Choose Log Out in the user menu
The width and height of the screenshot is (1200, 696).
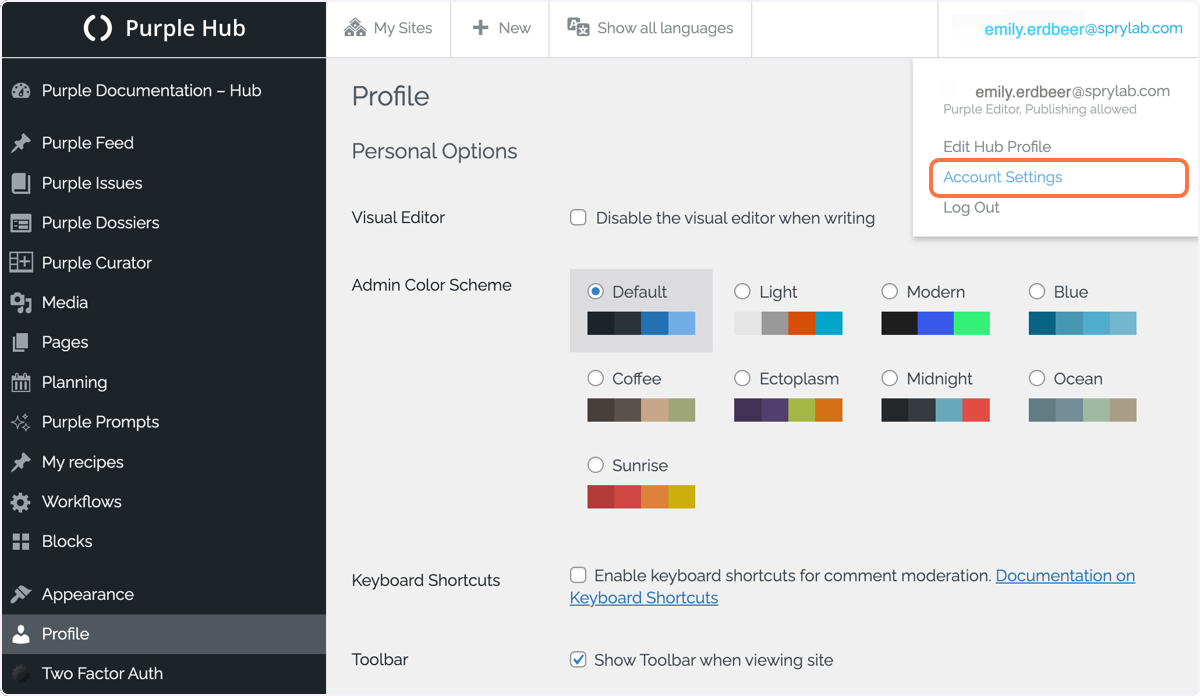tap(972, 207)
